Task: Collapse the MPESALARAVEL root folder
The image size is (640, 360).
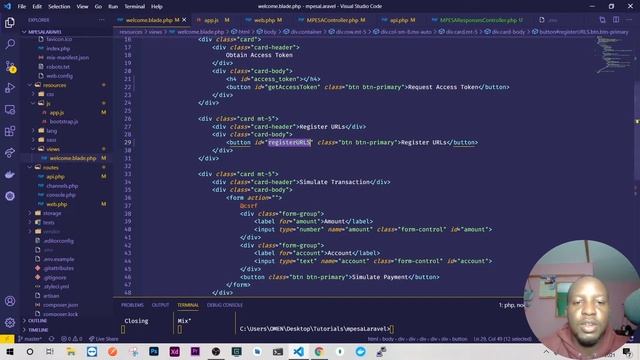Action: pos(43,32)
